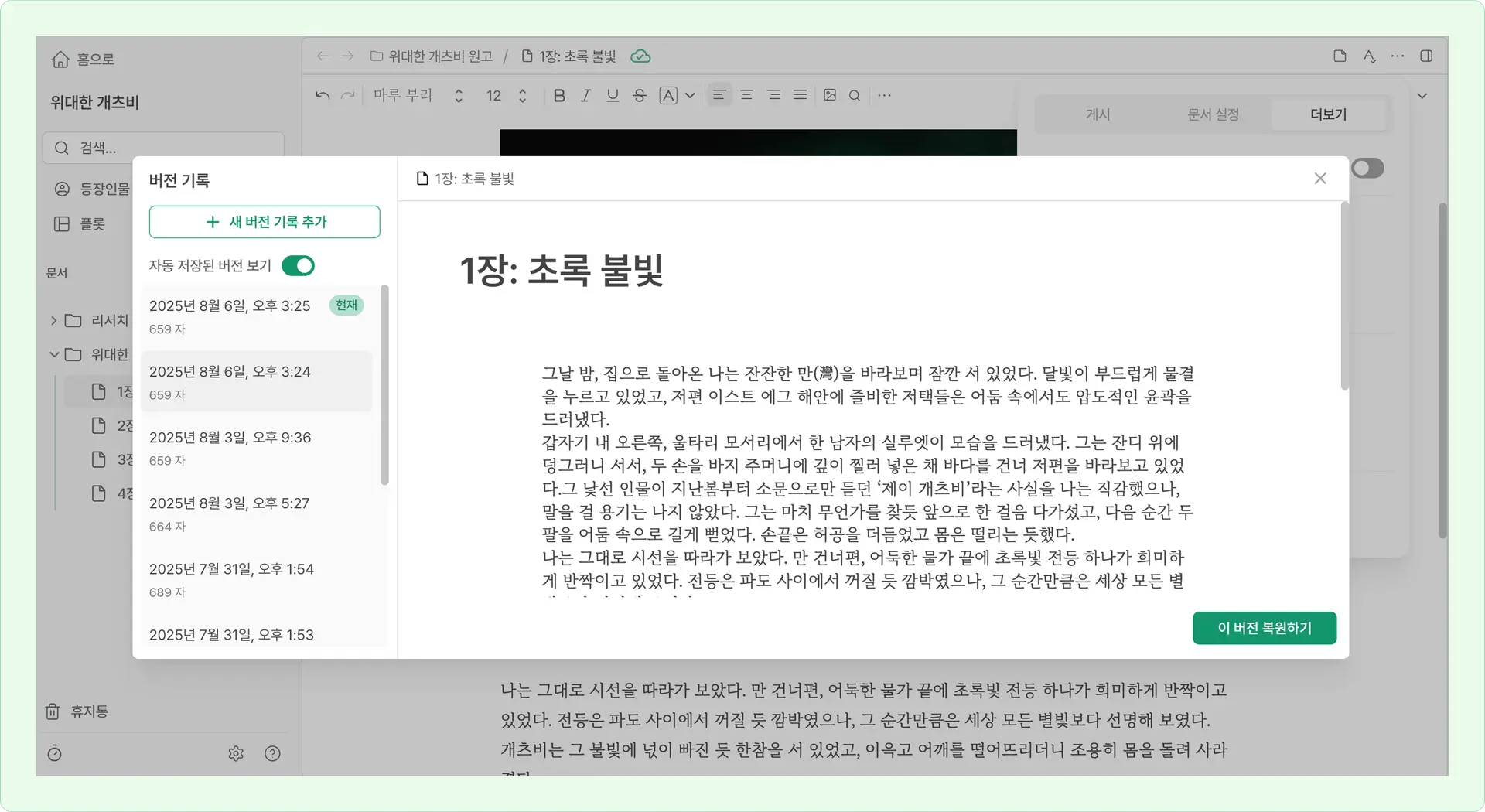The width and height of the screenshot is (1485, 812).
Task: Expand the 리서치 folder
Action: coord(54,320)
